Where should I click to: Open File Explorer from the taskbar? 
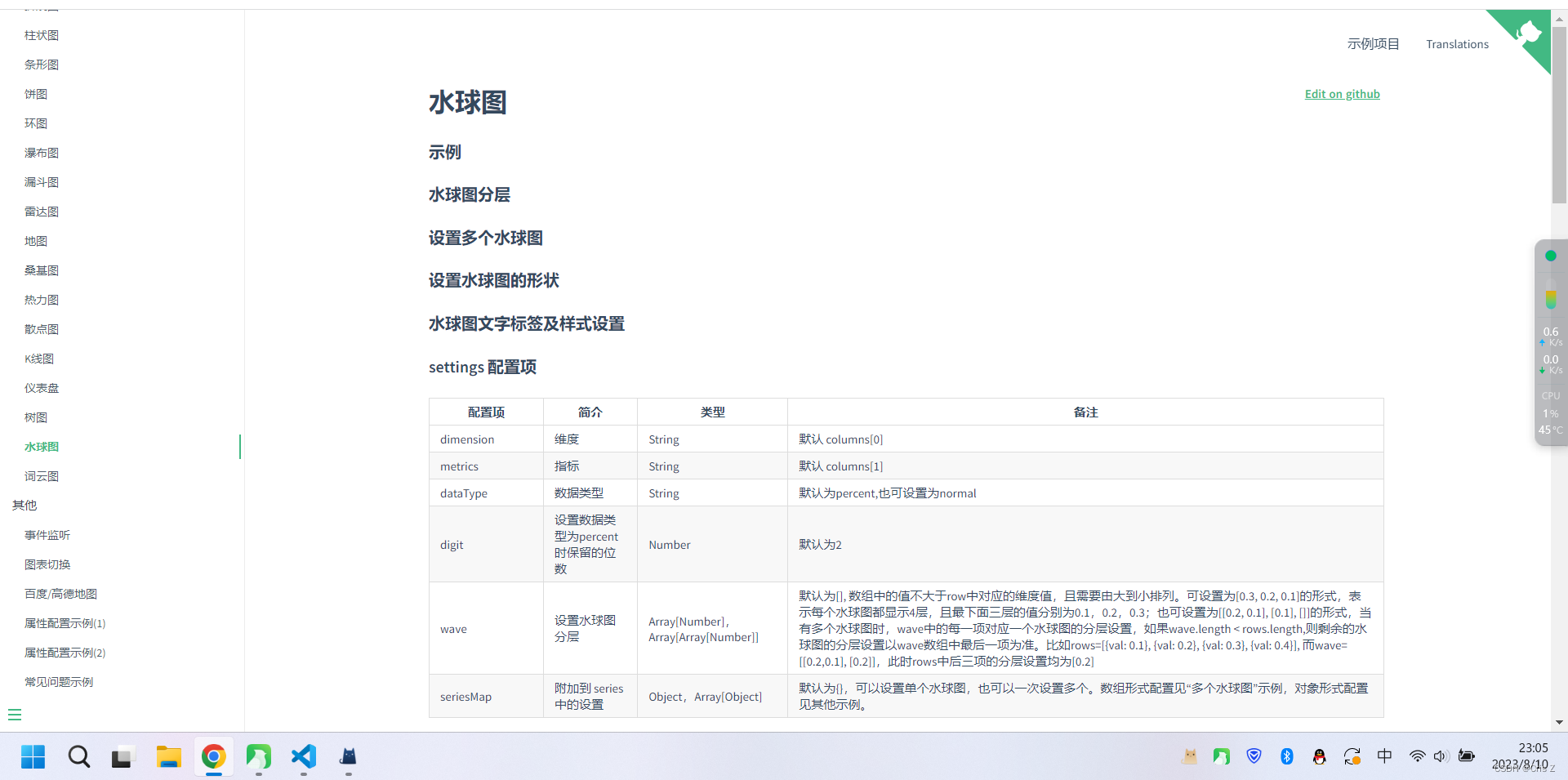tap(169, 757)
